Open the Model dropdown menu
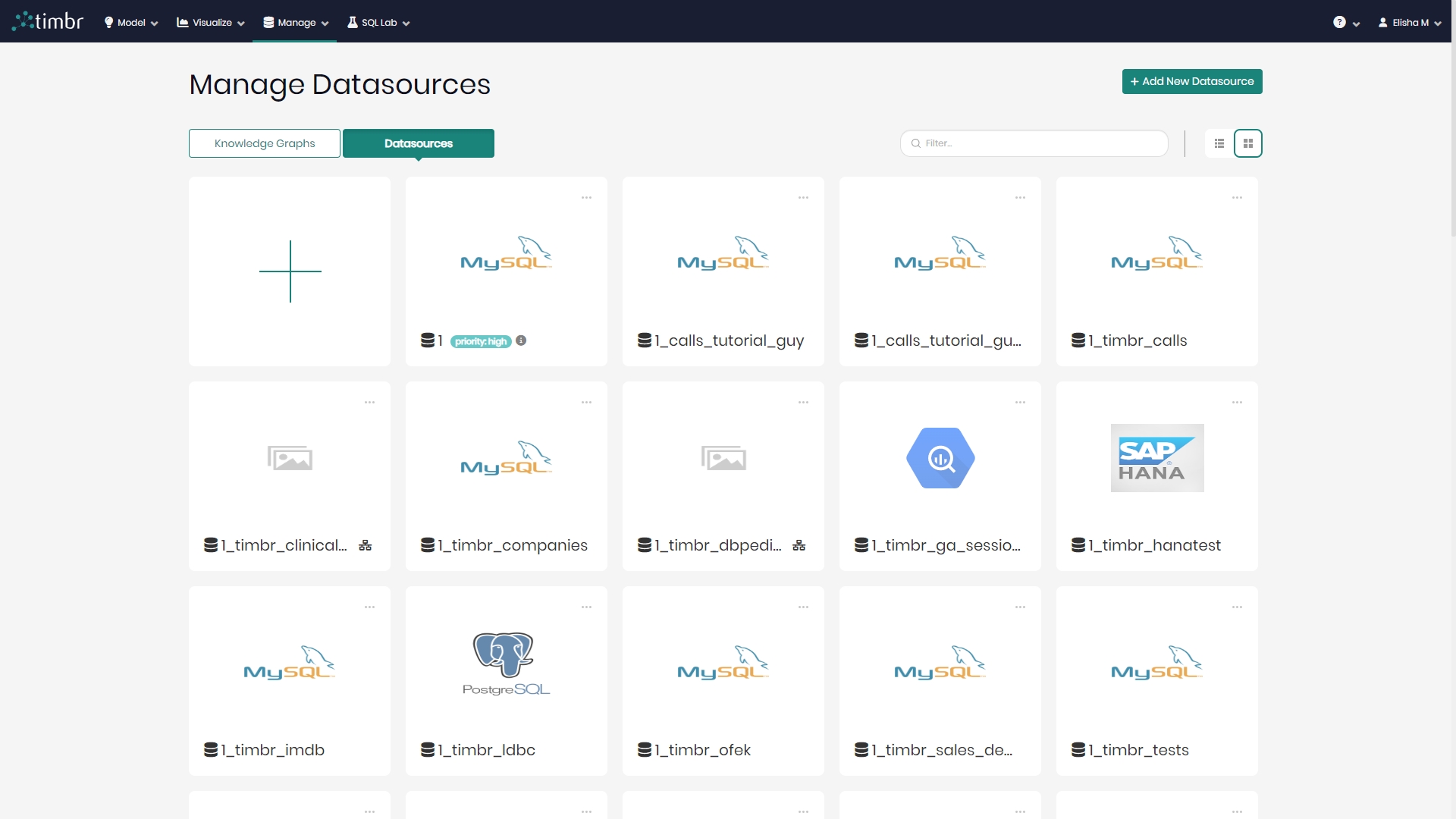Viewport: 1456px width, 819px height. 130,22
